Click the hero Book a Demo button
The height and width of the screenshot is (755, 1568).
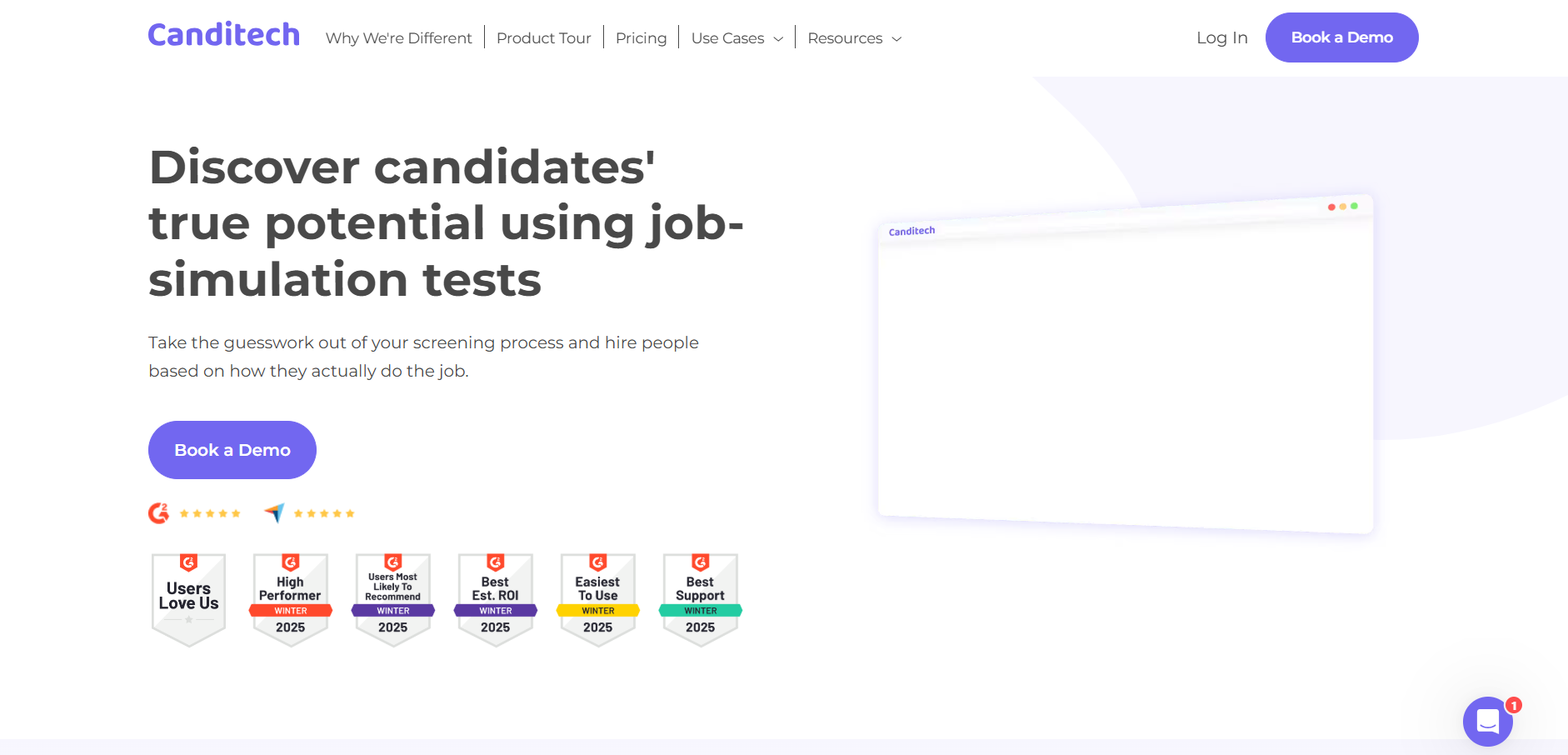(232, 450)
